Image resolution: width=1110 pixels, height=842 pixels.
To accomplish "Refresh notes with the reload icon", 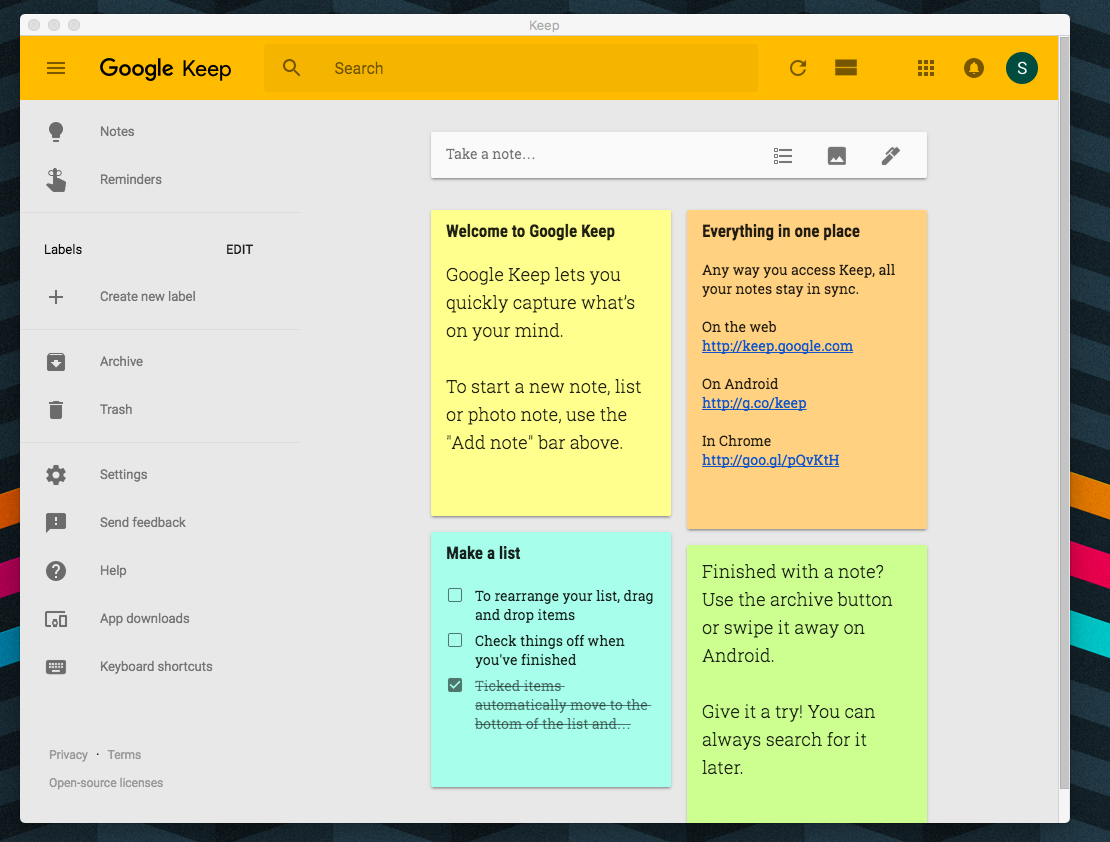I will 798,68.
